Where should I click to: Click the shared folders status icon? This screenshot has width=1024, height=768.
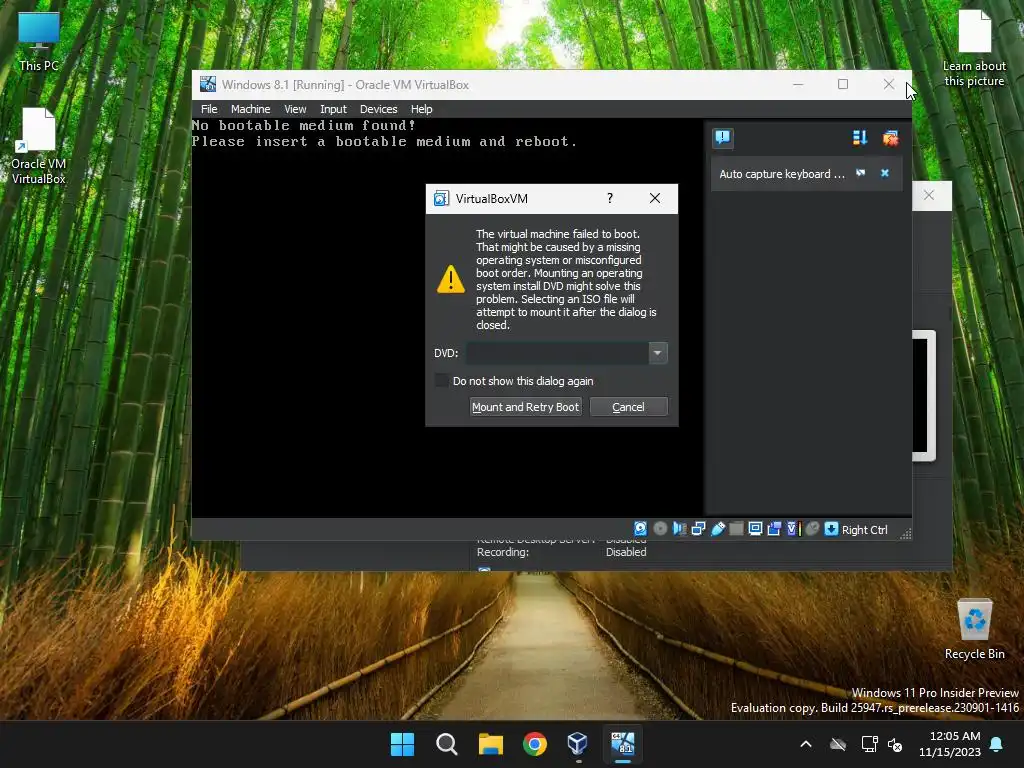pyautogui.click(x=736, y=529)
